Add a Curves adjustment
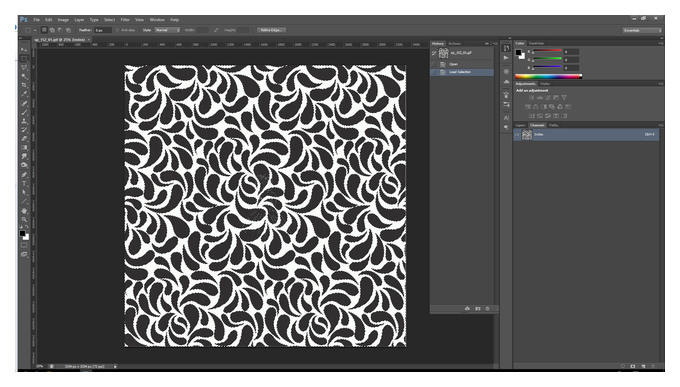 (548, 98)
